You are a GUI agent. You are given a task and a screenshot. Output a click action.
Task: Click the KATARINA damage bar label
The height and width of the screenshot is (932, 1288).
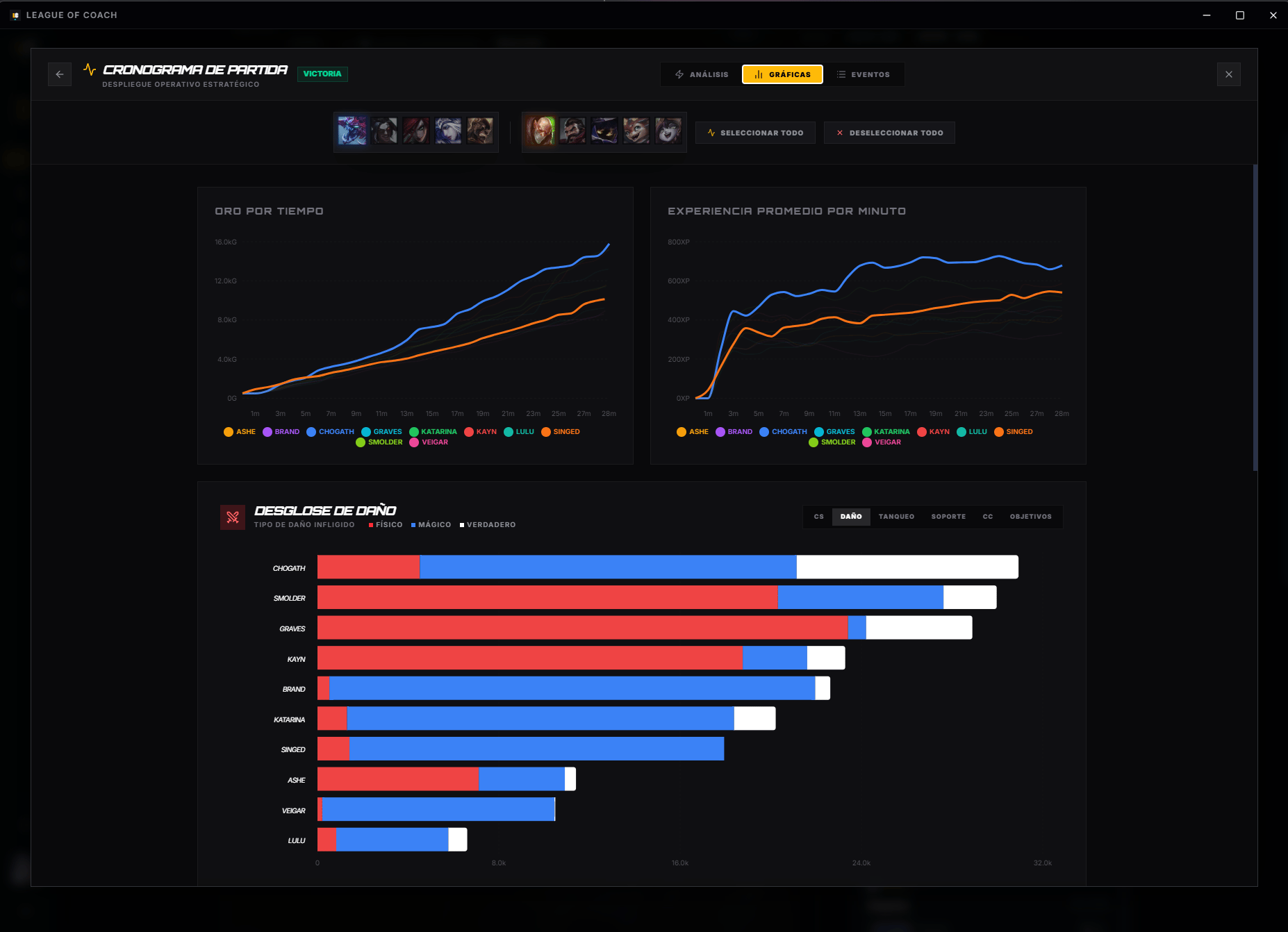pyautogui.click(x=289, y=719)
